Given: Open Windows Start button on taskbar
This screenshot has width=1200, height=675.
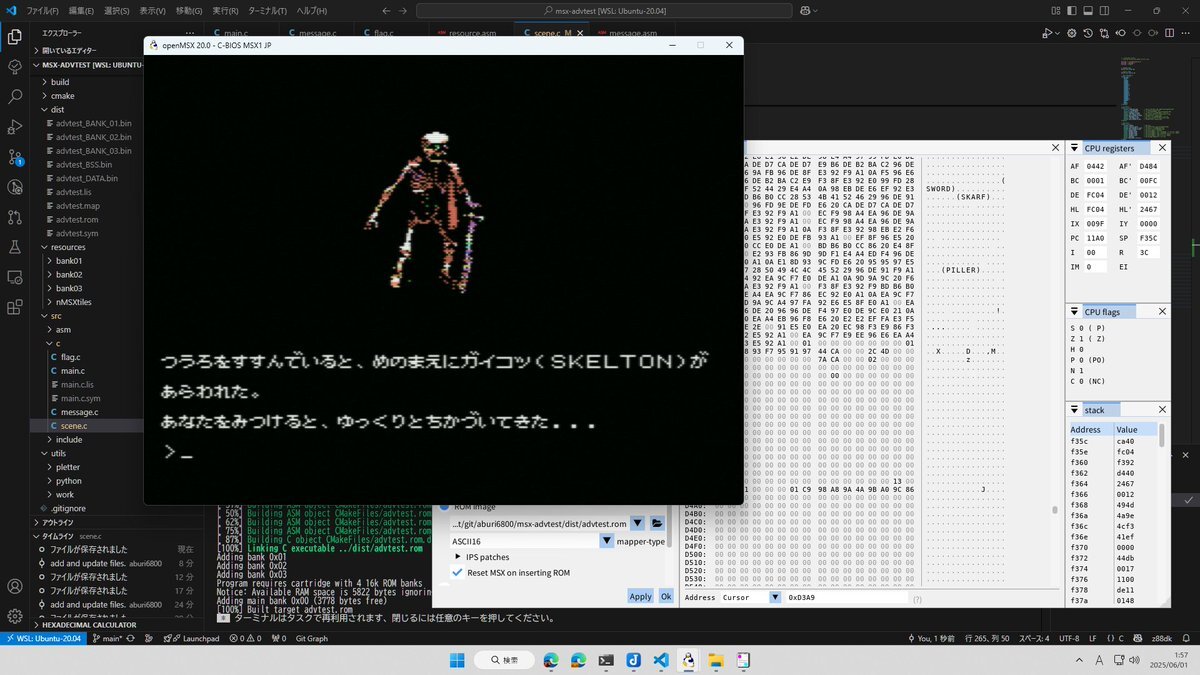Looking at the screenshot, I should [x=458, y=660].
